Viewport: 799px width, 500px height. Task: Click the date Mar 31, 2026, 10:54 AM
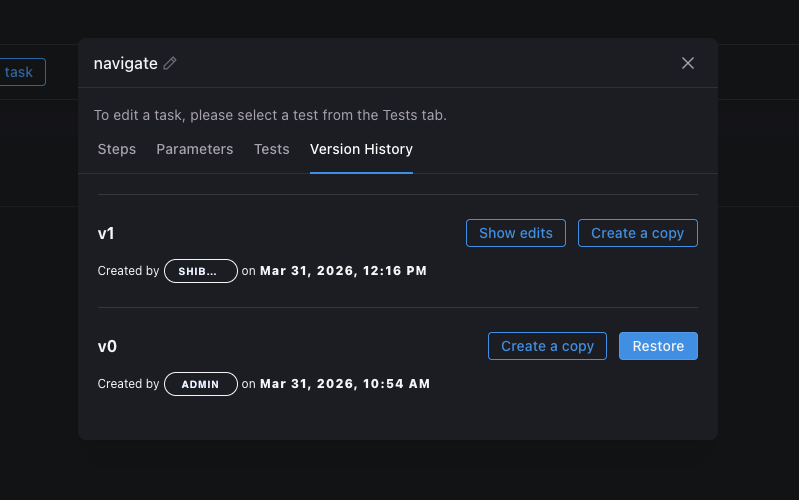(345, 384)
